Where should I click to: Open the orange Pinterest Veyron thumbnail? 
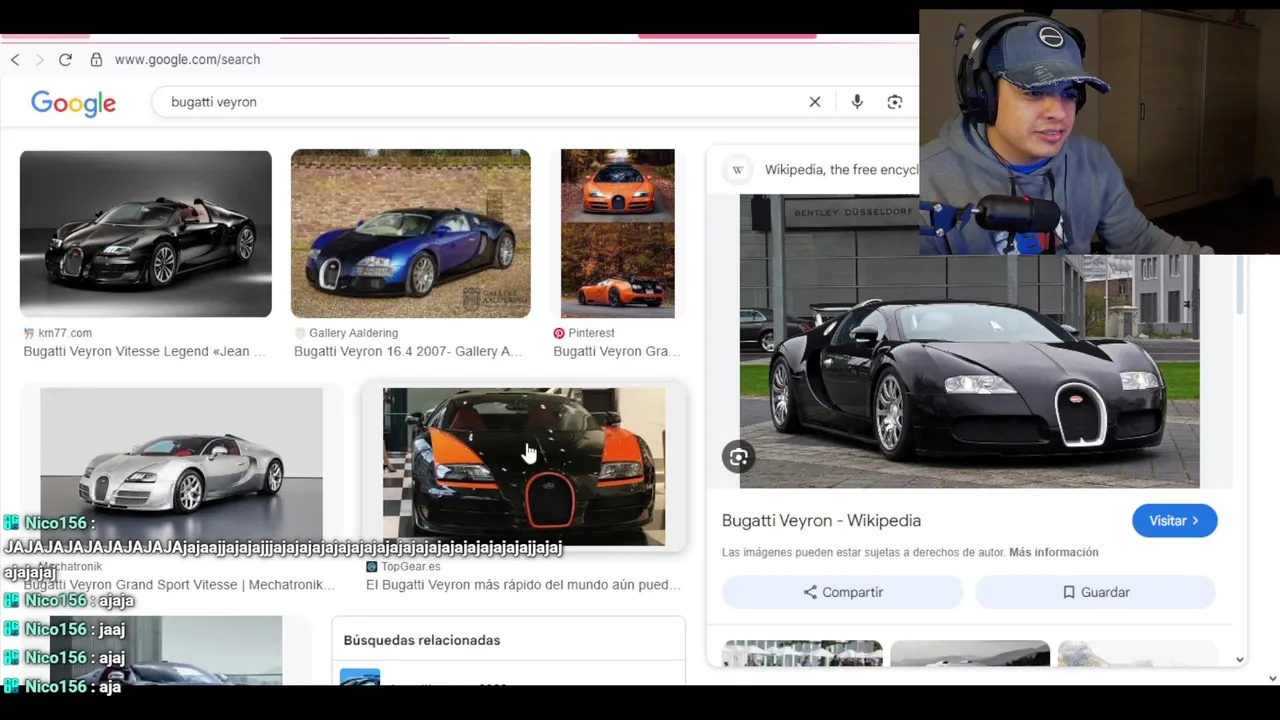pos(618,234)
